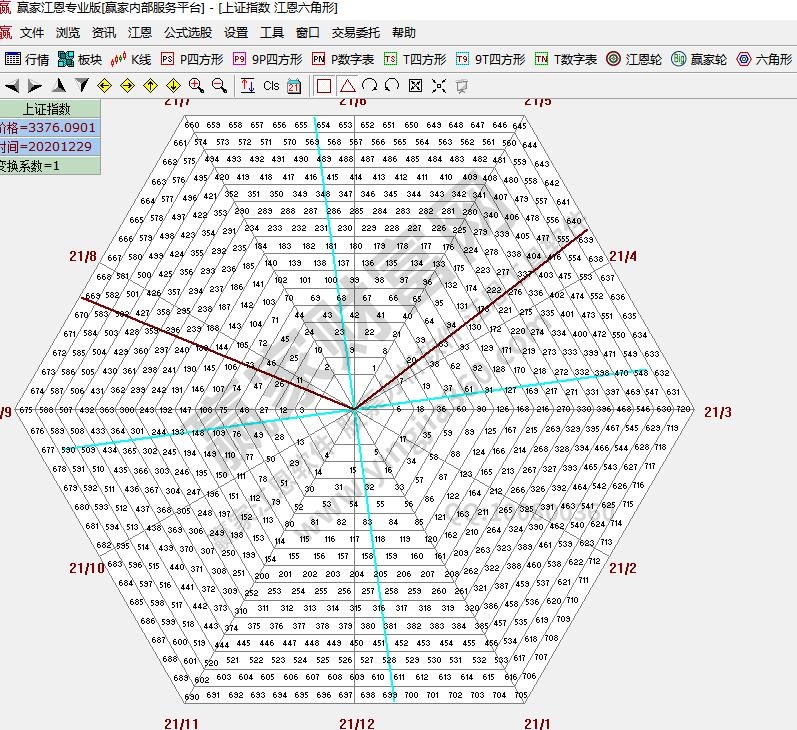This screenshot has height=730, width=797.
Task: Click the yellow left arrow diamond icon
Action: coord(104,86)
